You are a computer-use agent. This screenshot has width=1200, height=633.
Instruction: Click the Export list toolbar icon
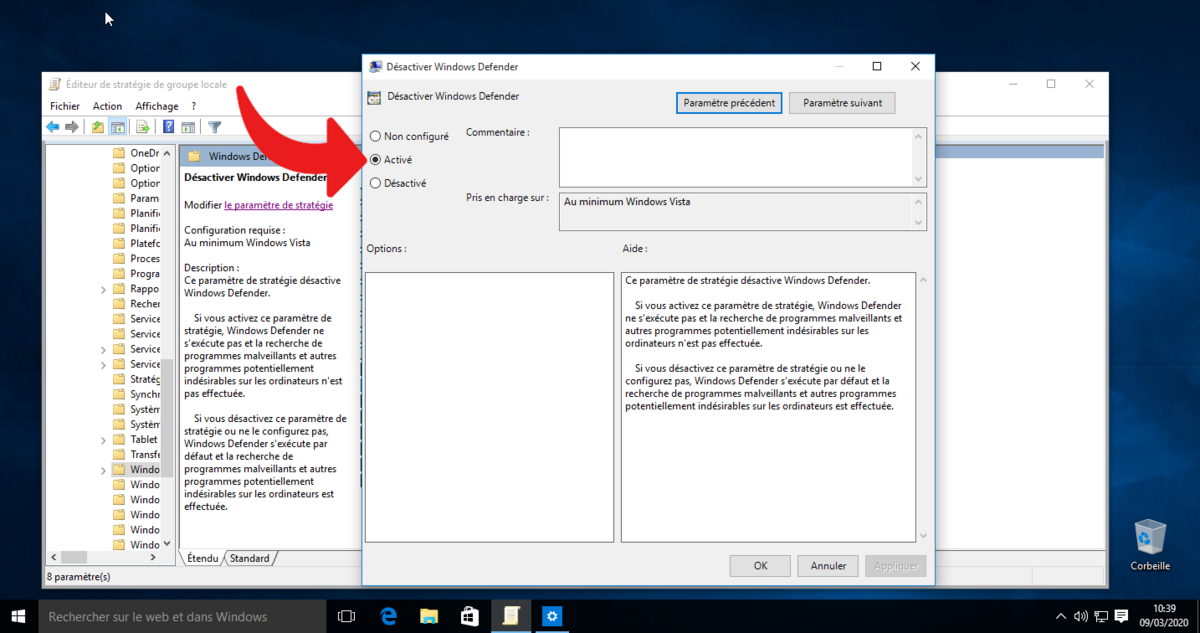[x=143, y=127]
